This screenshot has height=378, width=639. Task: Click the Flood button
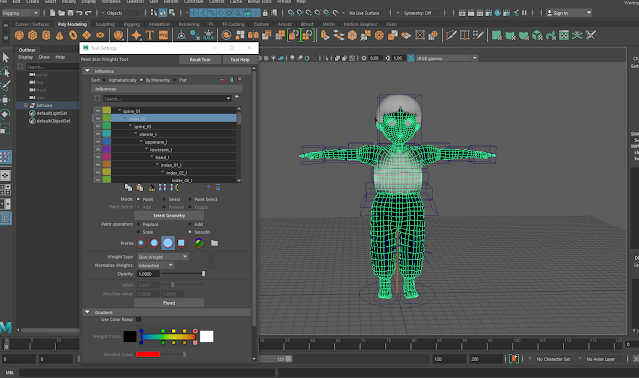click(x=169, y=303)
